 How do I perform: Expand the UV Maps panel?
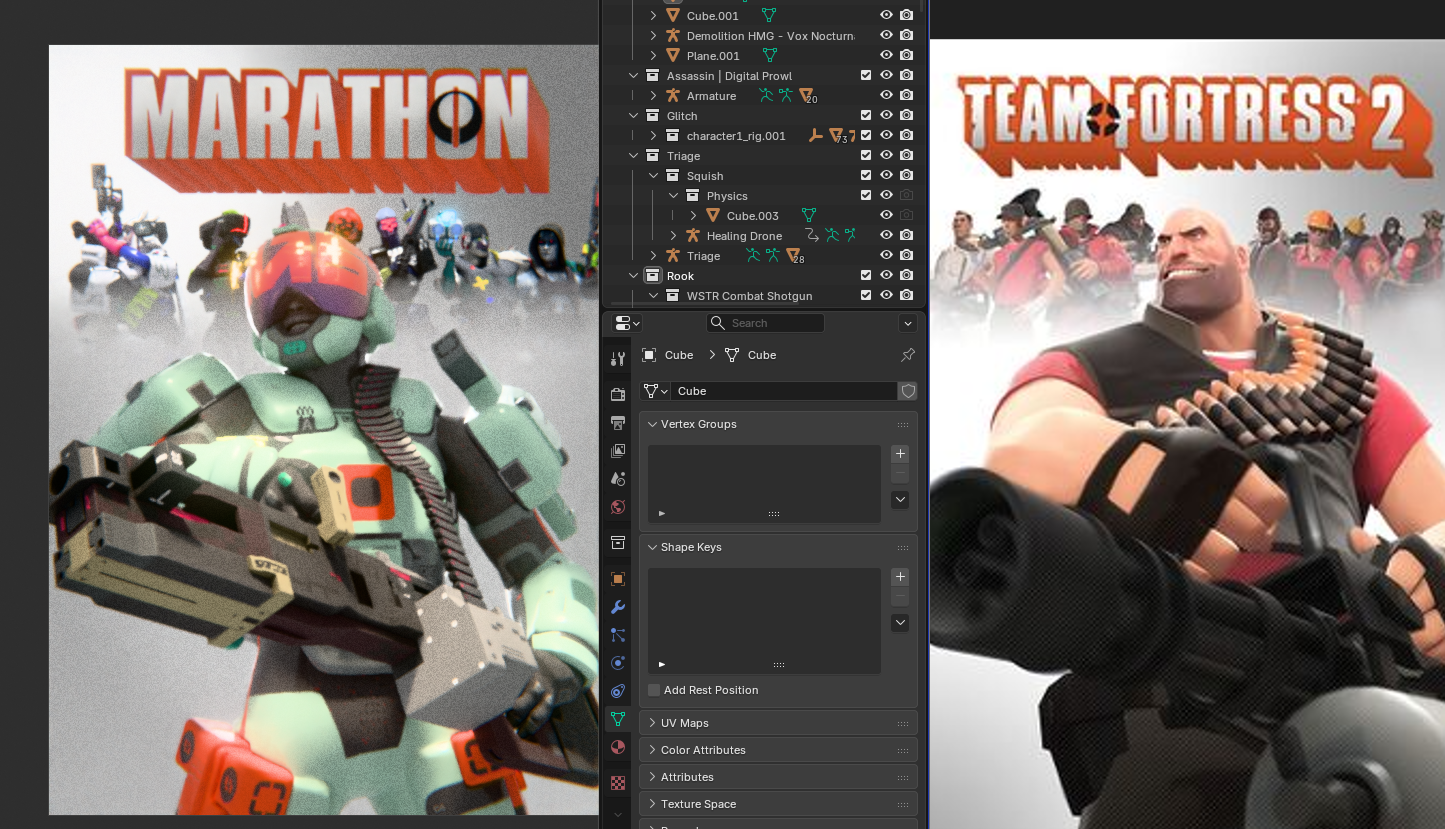tap(653, 723)
